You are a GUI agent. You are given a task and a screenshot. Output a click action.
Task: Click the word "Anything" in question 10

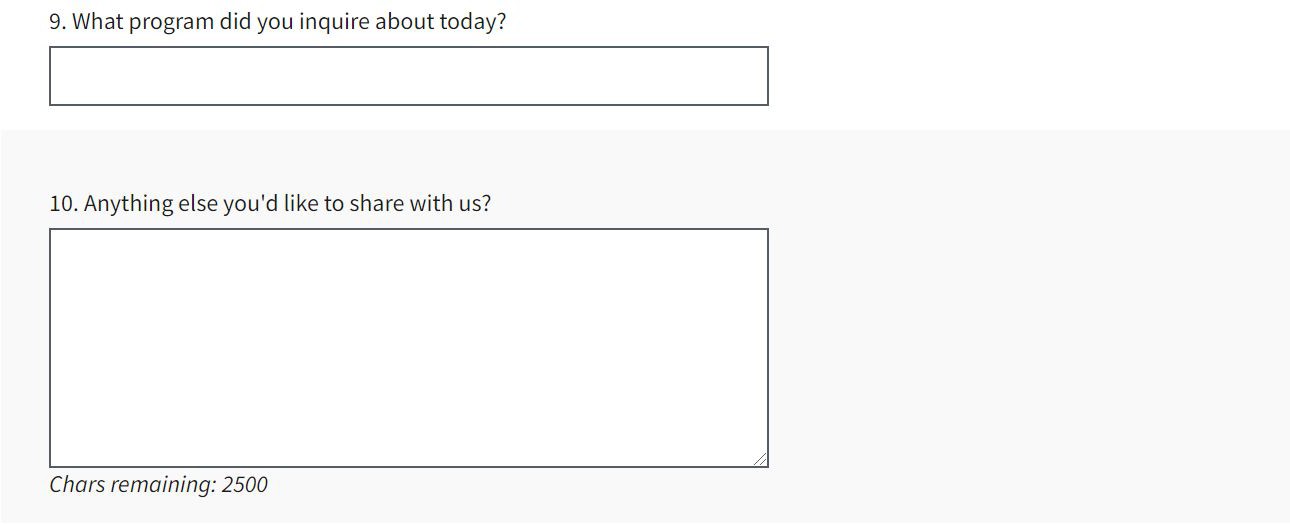(x=128, y=204)
